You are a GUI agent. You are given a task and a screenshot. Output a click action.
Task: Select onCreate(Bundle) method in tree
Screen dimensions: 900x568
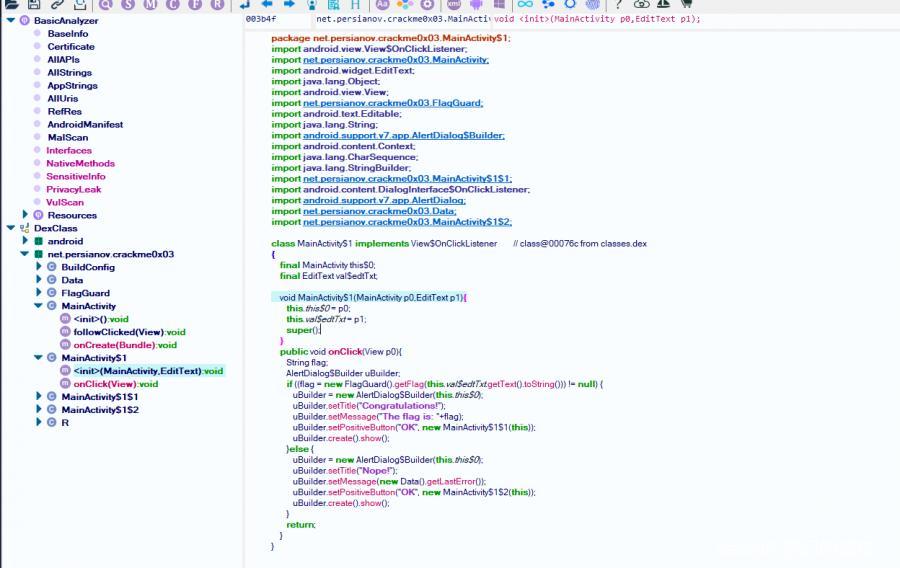(125, 345)
